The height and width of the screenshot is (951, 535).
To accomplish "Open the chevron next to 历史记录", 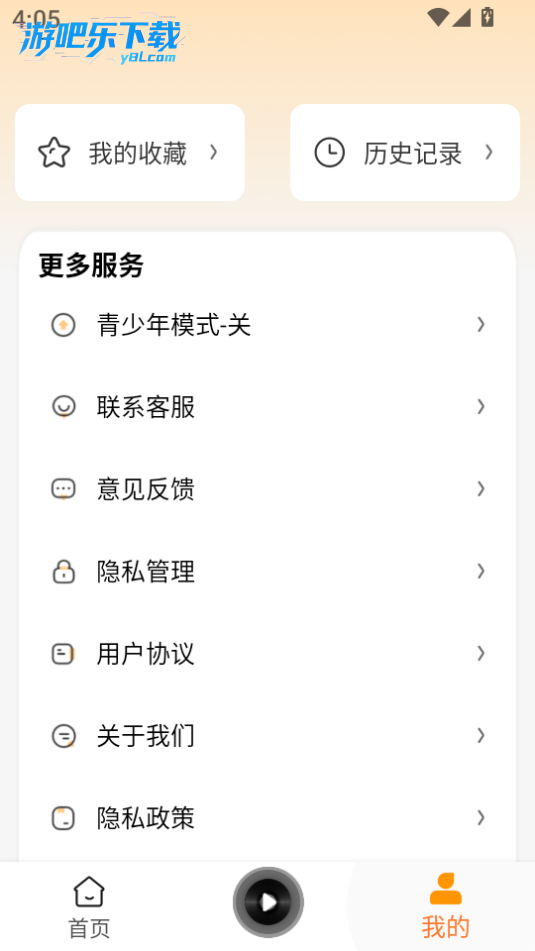I will coord(488,152).
